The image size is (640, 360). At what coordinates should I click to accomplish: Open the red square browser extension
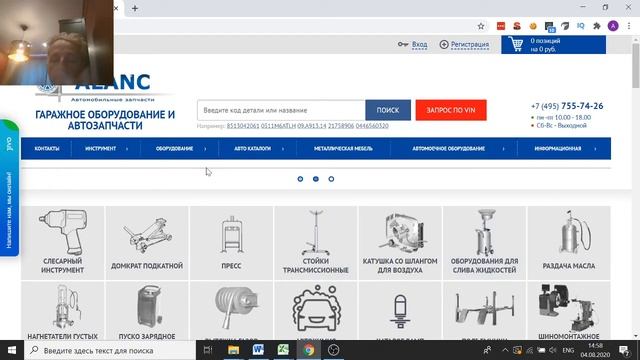click(501, 26)
